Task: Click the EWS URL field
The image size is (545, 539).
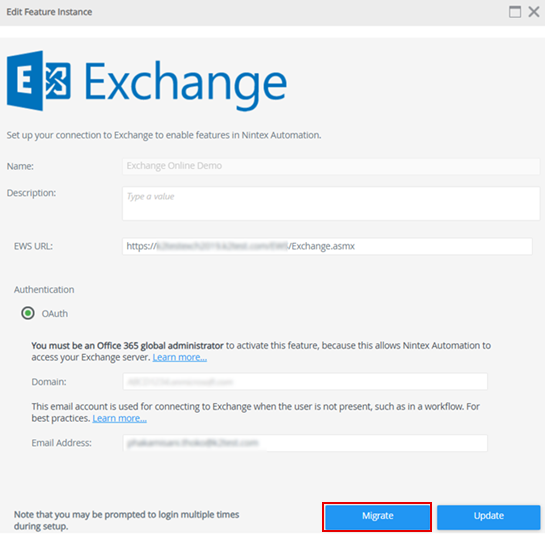Action: [x=327, y=246]
